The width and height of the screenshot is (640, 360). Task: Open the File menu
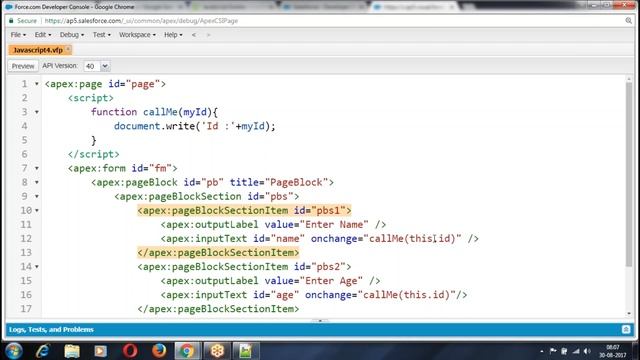click(18, 35)
